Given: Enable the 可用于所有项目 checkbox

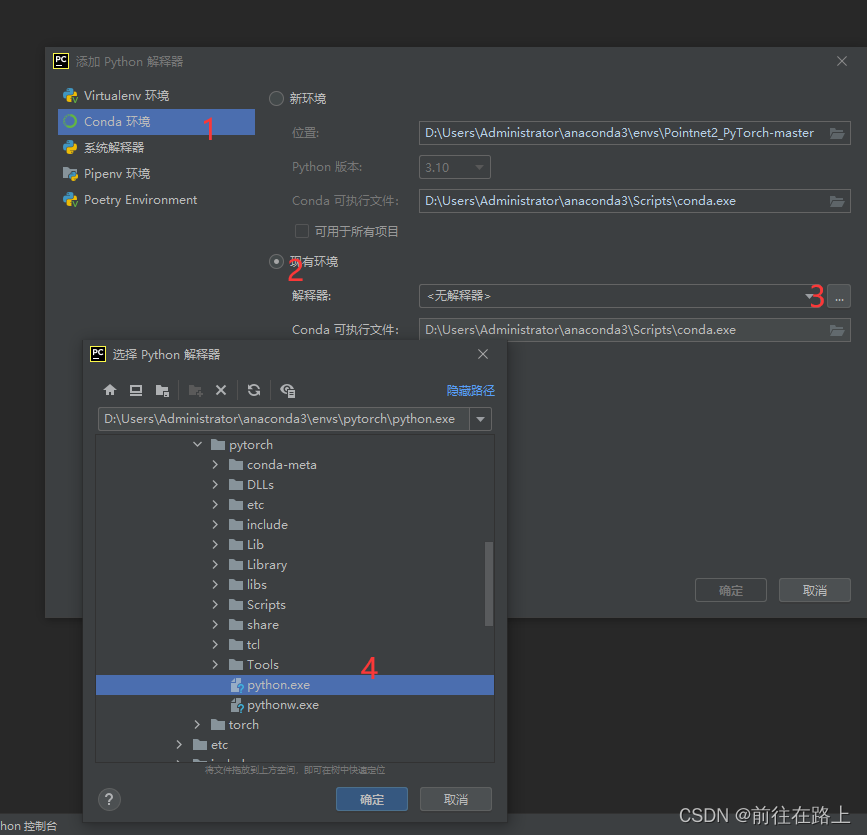Looking at the screenshot, I should click(x=302, y=231).
